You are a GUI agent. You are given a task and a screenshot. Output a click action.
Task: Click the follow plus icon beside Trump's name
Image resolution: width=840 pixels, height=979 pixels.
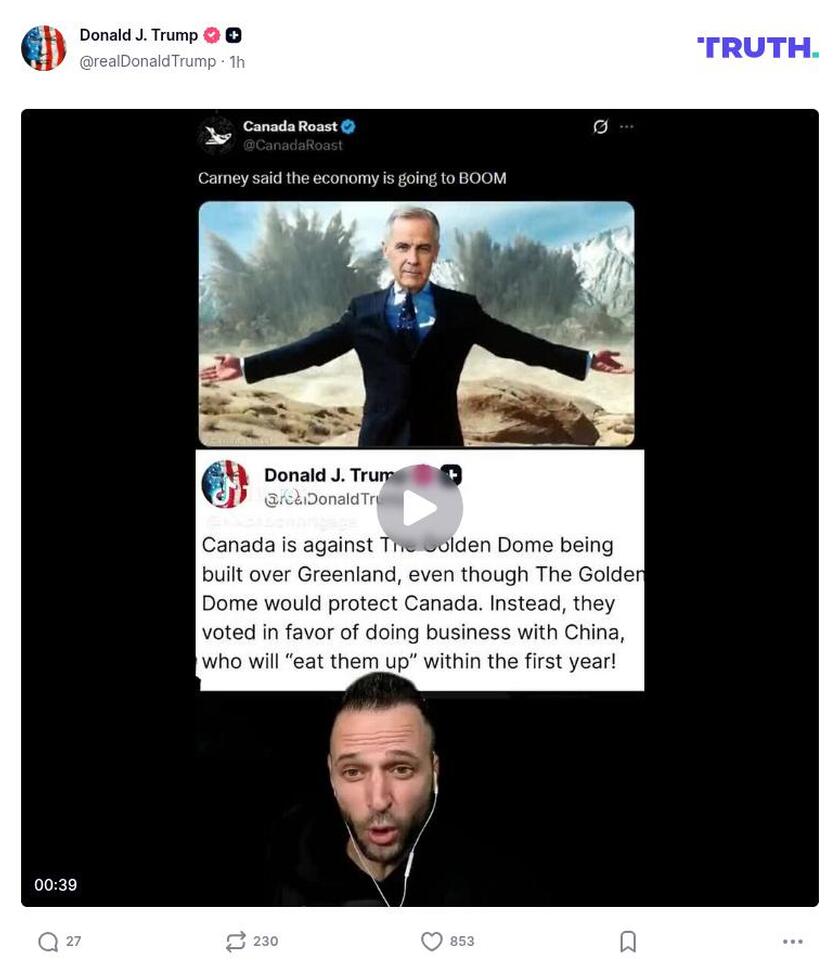(231, 35)
